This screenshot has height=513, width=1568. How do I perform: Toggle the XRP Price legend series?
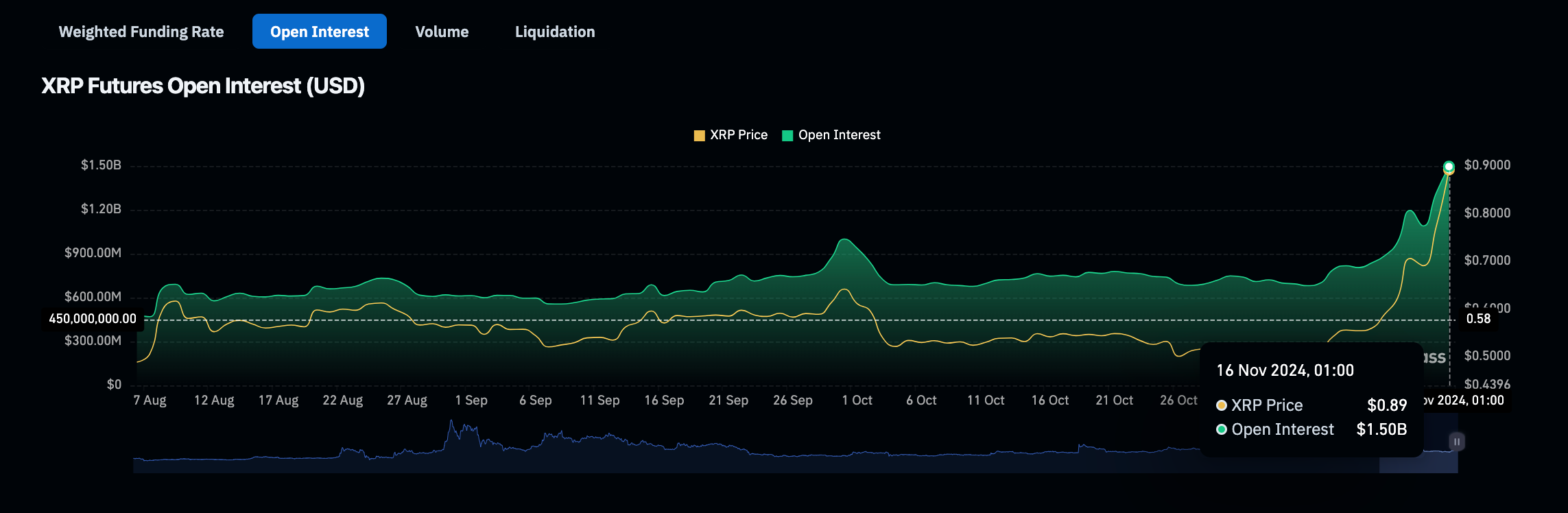point(731,135)
